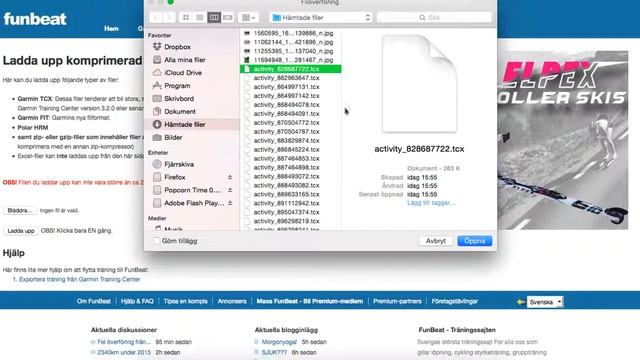Eject the Adobe Flash Player disk
Image resolution: width=640 pixels, height=360 pixels.
point(230,203)
